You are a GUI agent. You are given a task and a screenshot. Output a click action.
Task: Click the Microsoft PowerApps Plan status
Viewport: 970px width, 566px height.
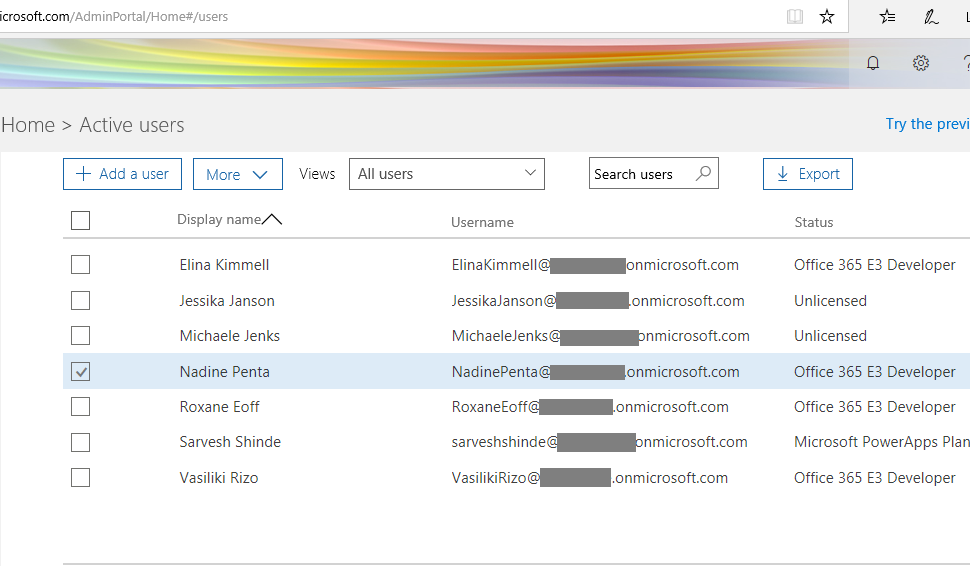(x=882, y=442)
